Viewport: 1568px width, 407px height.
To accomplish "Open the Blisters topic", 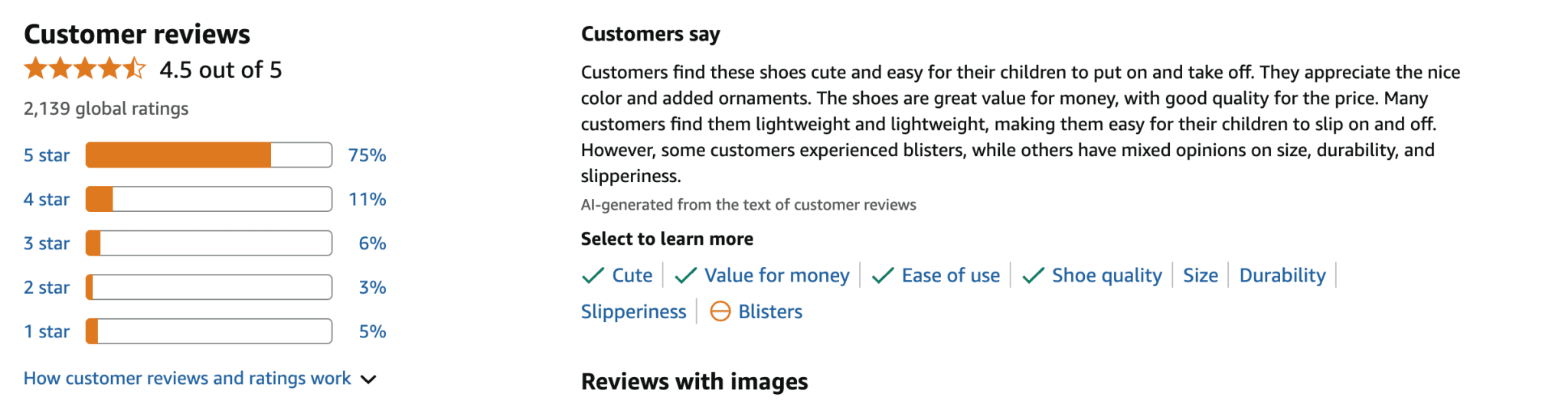I will point(770,311).
